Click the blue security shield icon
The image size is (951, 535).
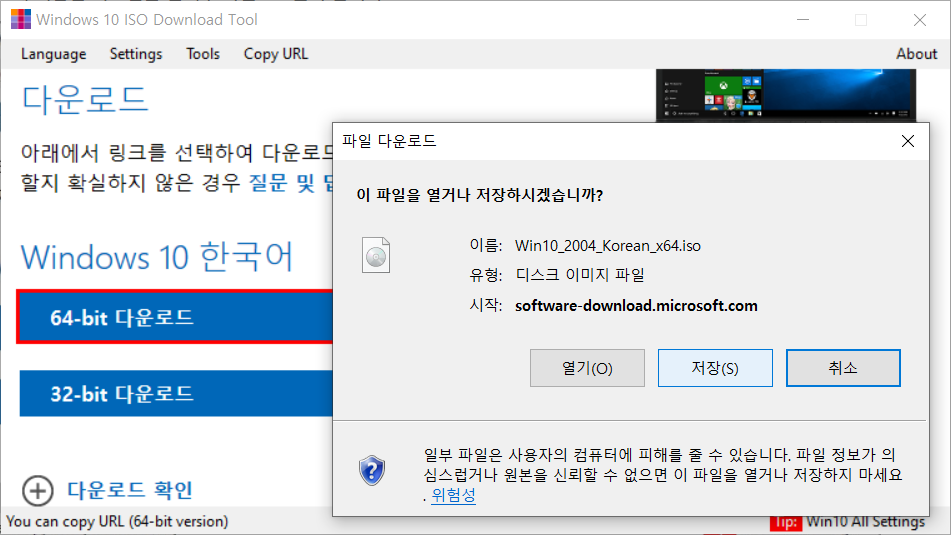point(372,470)
